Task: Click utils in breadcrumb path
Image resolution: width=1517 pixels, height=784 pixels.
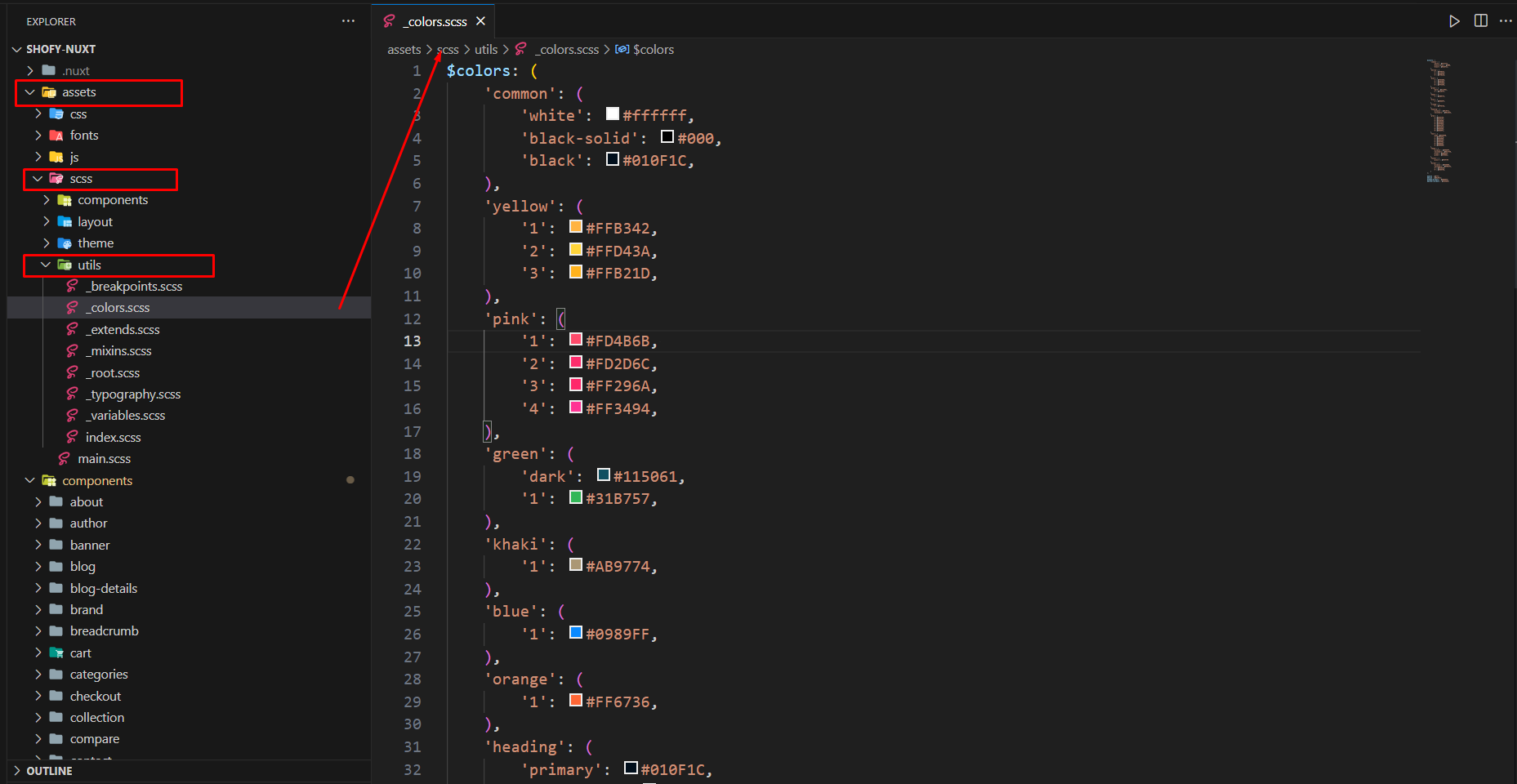Action: (x=486, y=49)
